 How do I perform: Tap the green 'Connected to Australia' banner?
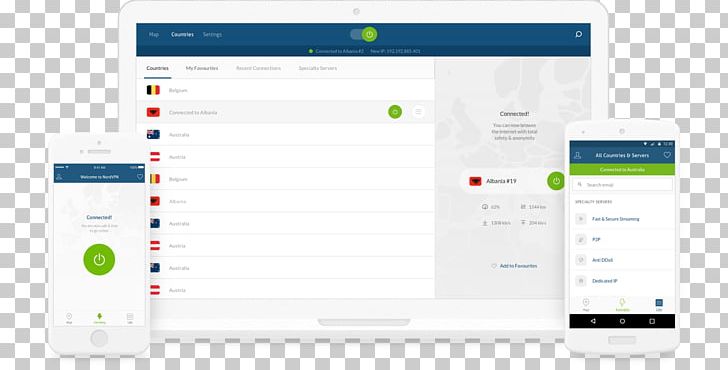(x=622, y=169)
